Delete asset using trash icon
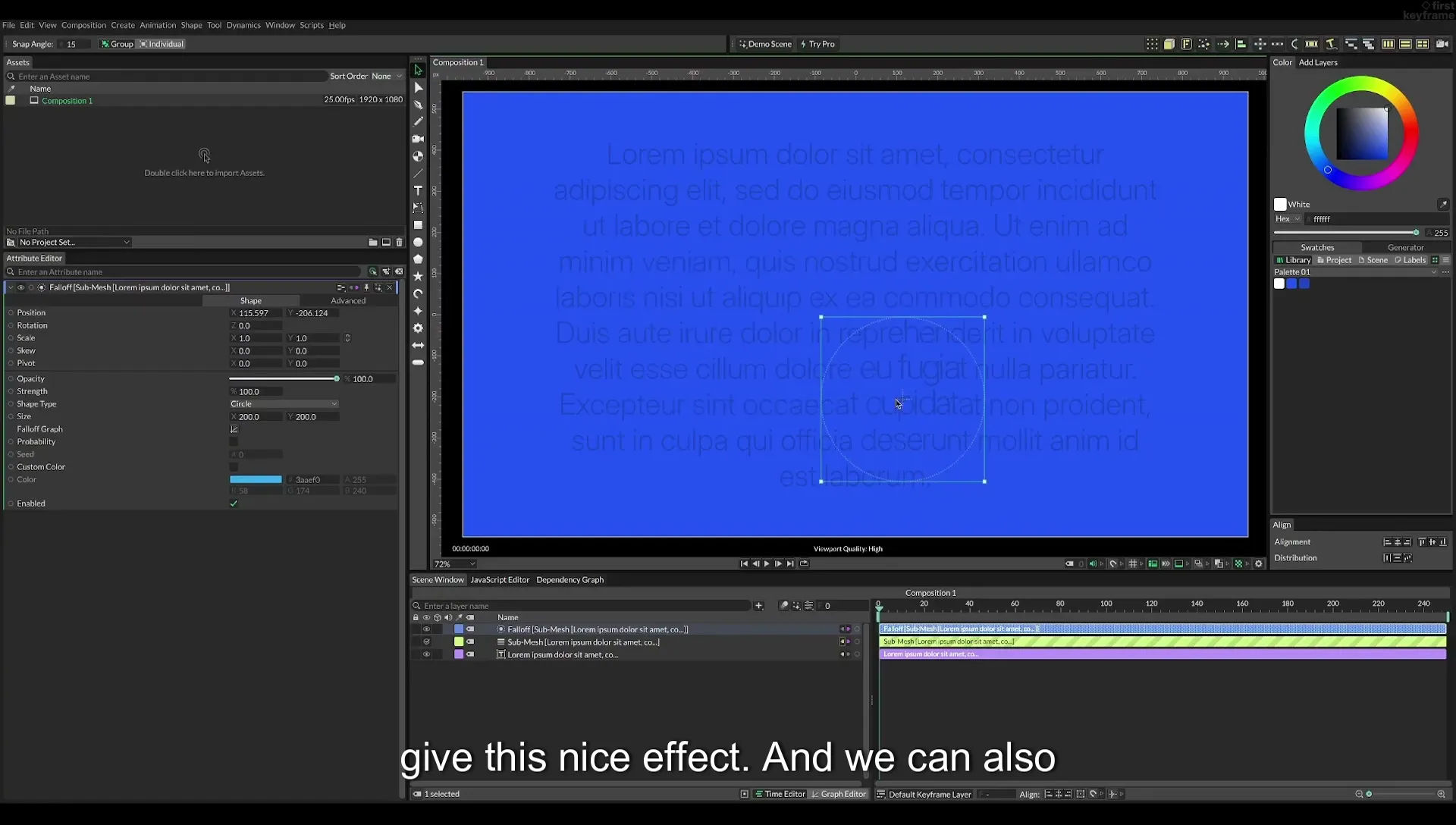This screenshot has width=1456, height=825. [x=400, y=243]
